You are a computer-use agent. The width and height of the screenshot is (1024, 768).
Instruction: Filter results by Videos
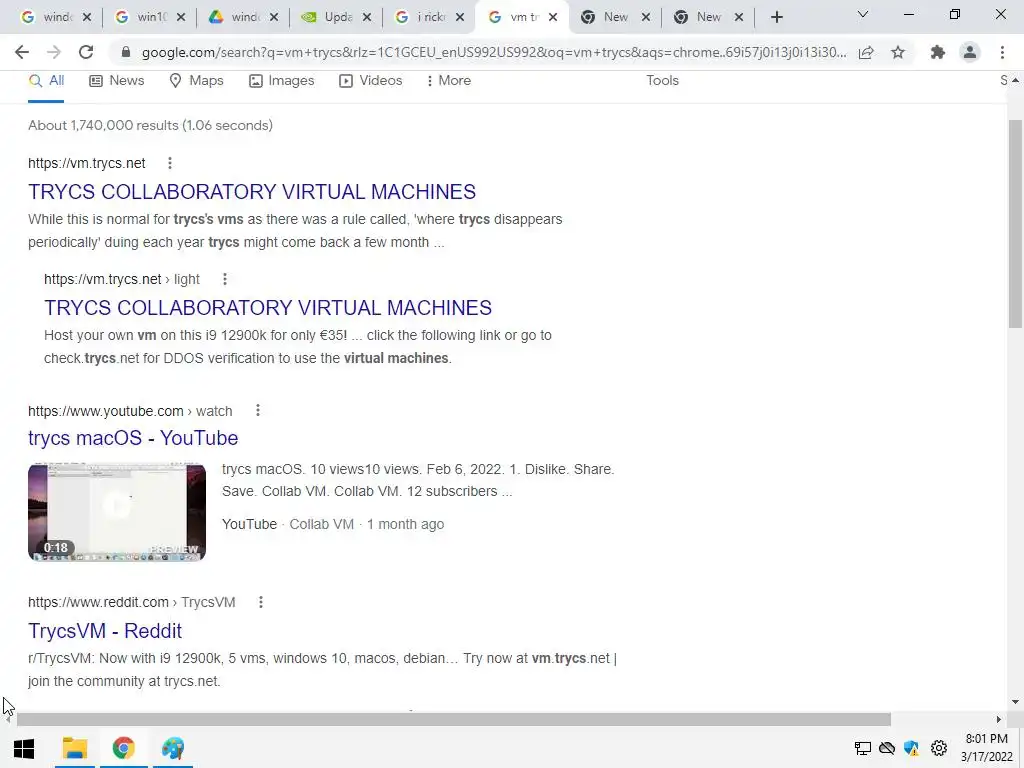click(370, 81)
